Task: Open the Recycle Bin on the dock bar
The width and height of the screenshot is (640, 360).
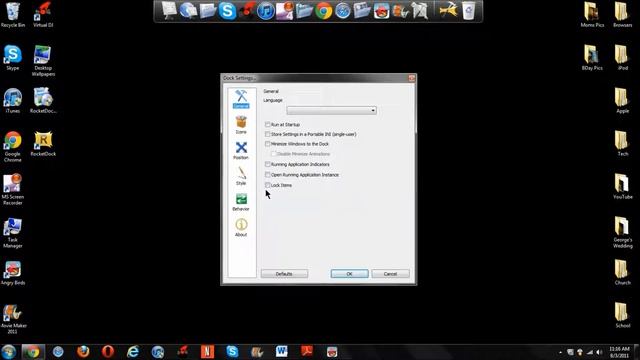Action: click(469, 11)
